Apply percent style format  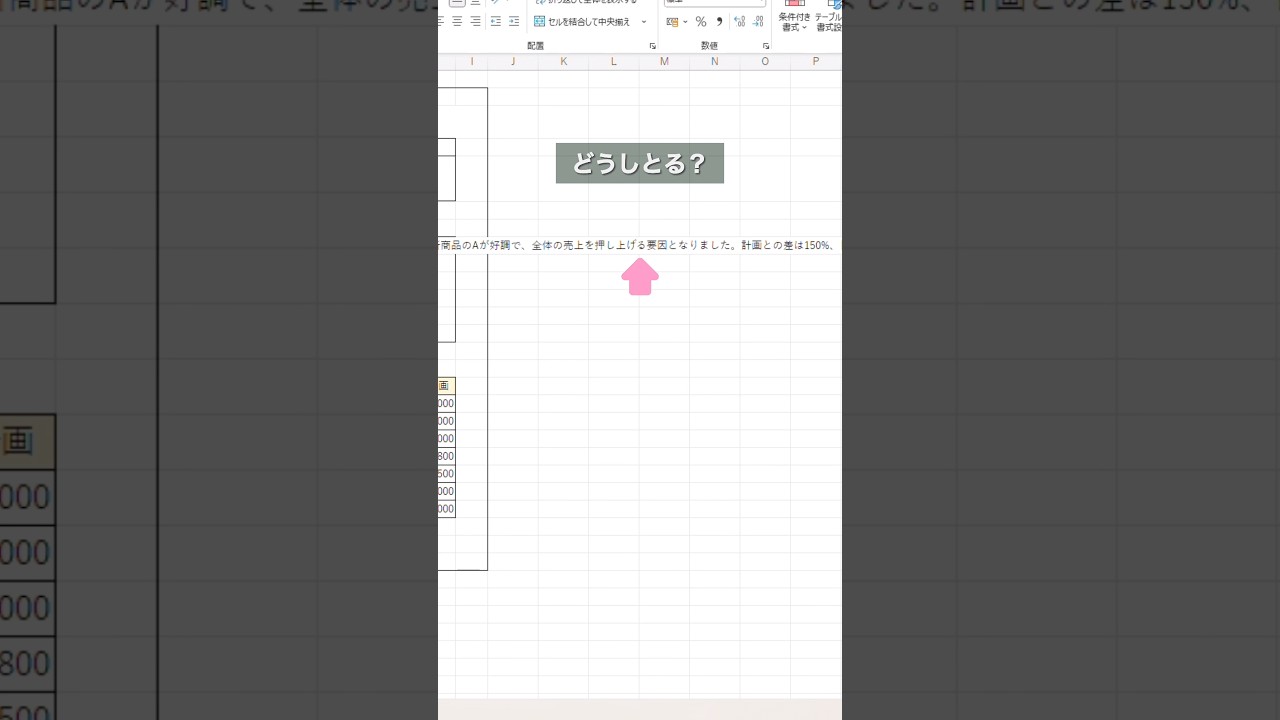click(x=701, y=21)
